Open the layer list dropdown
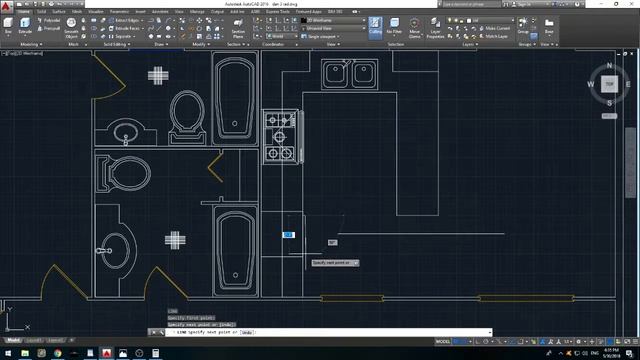640x360 pixels. pos(480,20)
